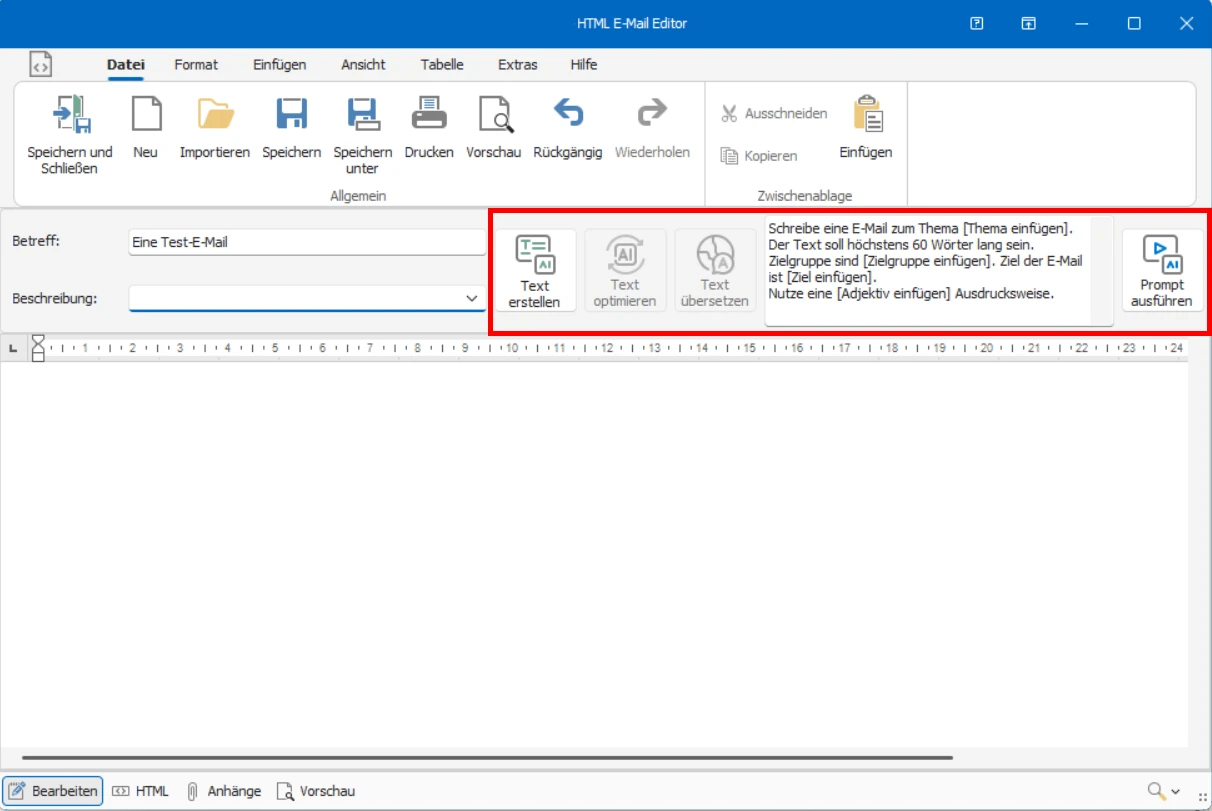Open the Hilfe ribbon tab

pyautogui.click(x=584, y=64)
